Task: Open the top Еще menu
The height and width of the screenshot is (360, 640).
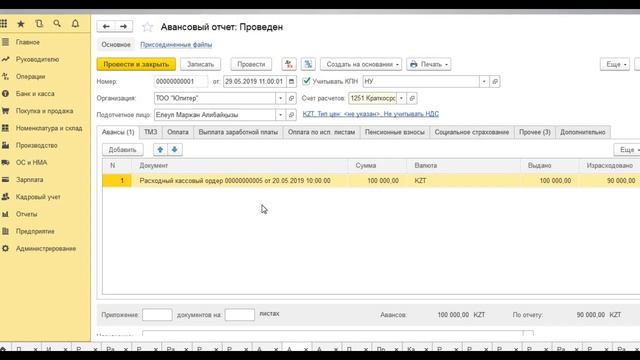Action: click(615, 64)
